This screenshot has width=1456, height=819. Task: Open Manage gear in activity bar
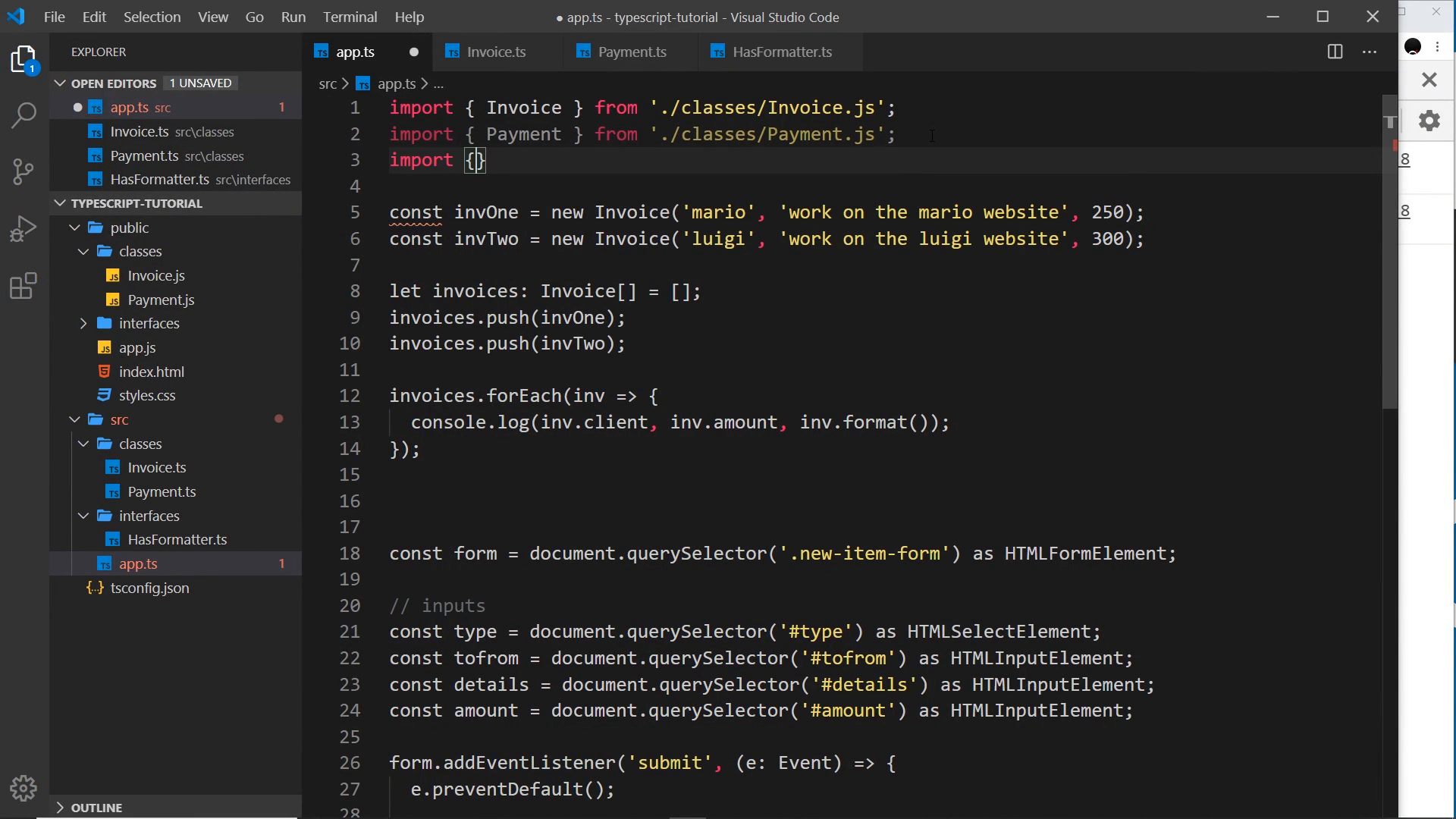point(24,789)
